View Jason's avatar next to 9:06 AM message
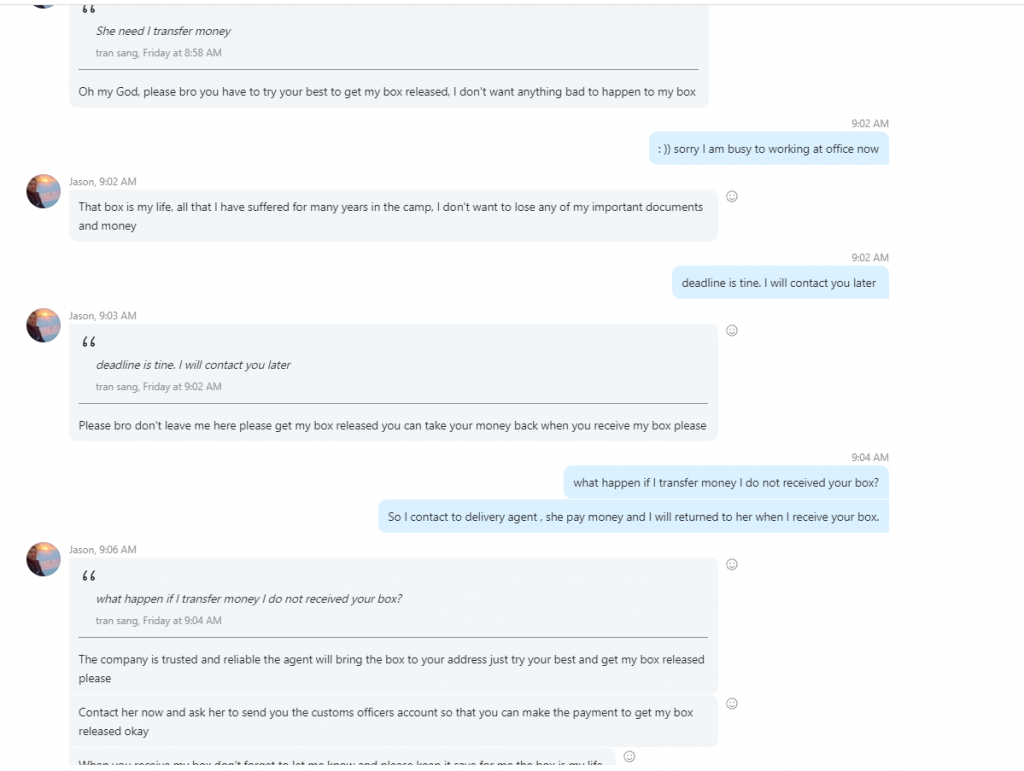Screen dimensions: 1024x771 [43, 559]
